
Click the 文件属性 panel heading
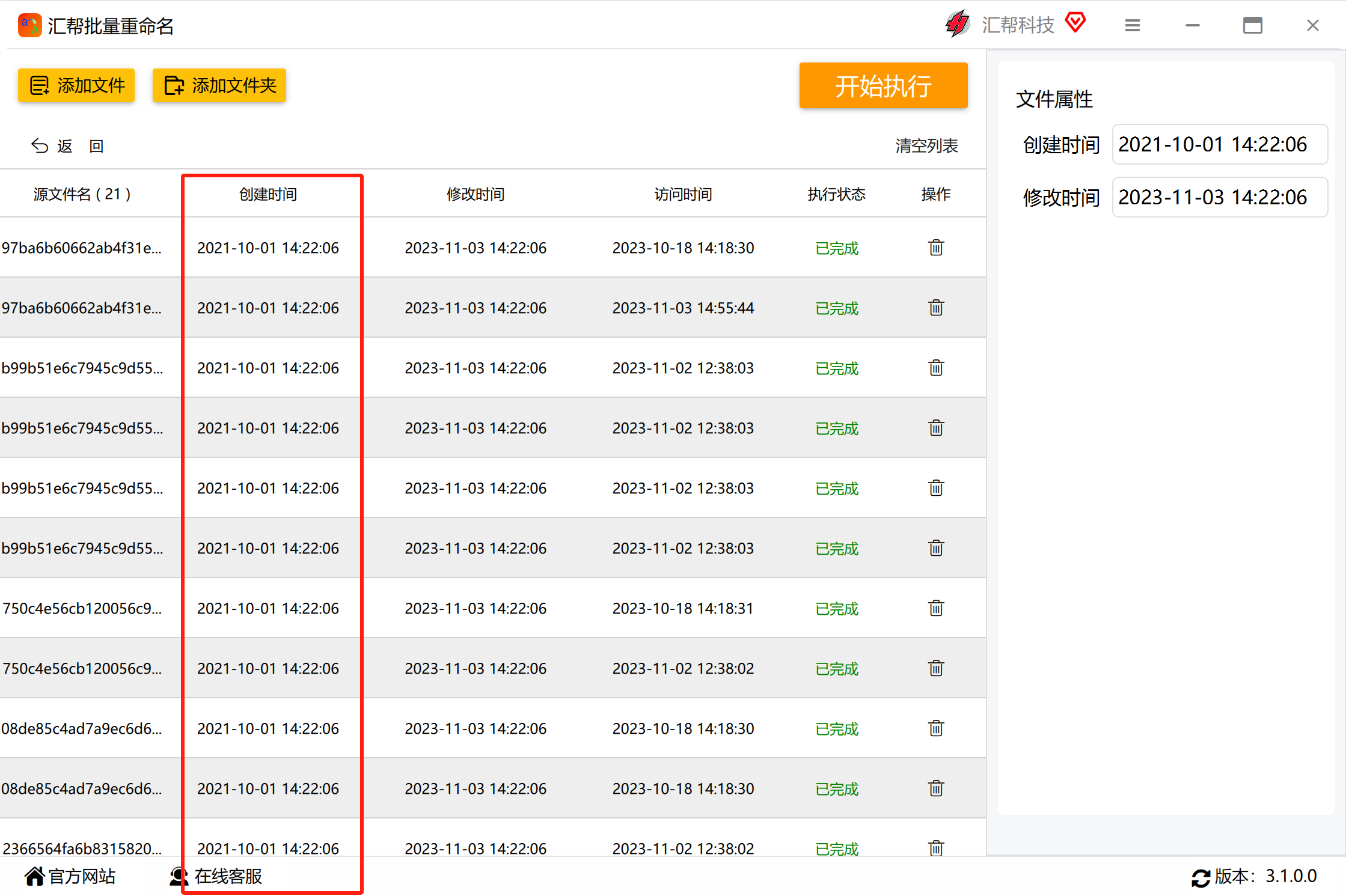point(1054,99)
